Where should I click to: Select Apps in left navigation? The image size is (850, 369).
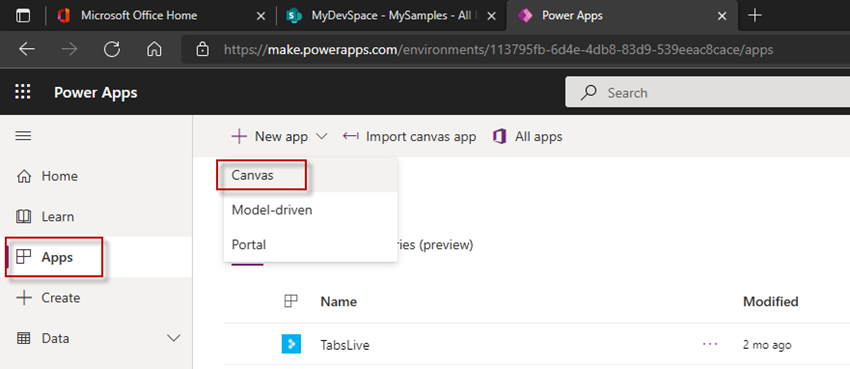point(96,257)
